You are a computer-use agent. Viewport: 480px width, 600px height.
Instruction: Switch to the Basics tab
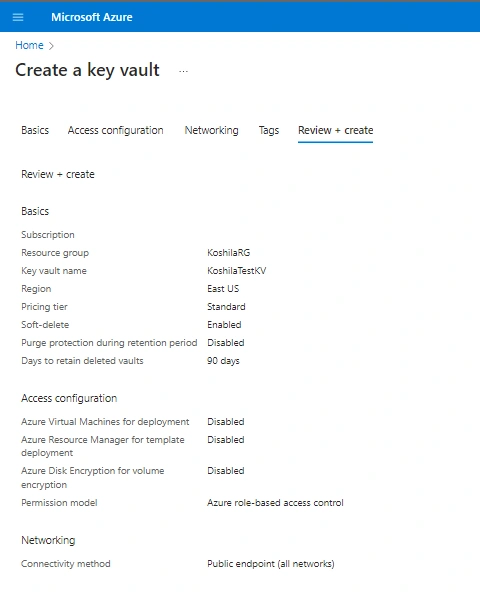point(35,130)
